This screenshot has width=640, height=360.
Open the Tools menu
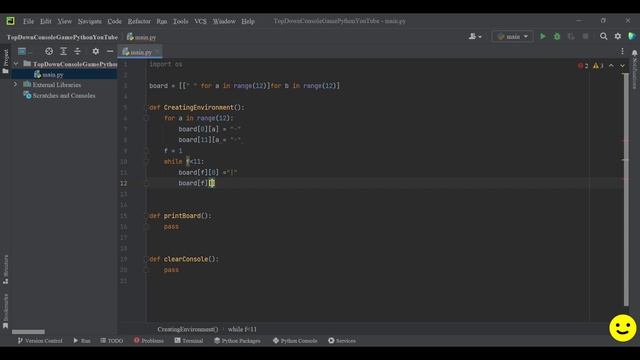pos(180,21)
